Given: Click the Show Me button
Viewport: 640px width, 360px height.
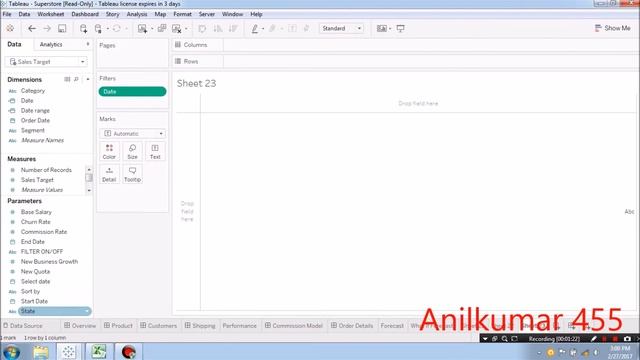Looking at the screenshot, I should [x=613, y=28].
